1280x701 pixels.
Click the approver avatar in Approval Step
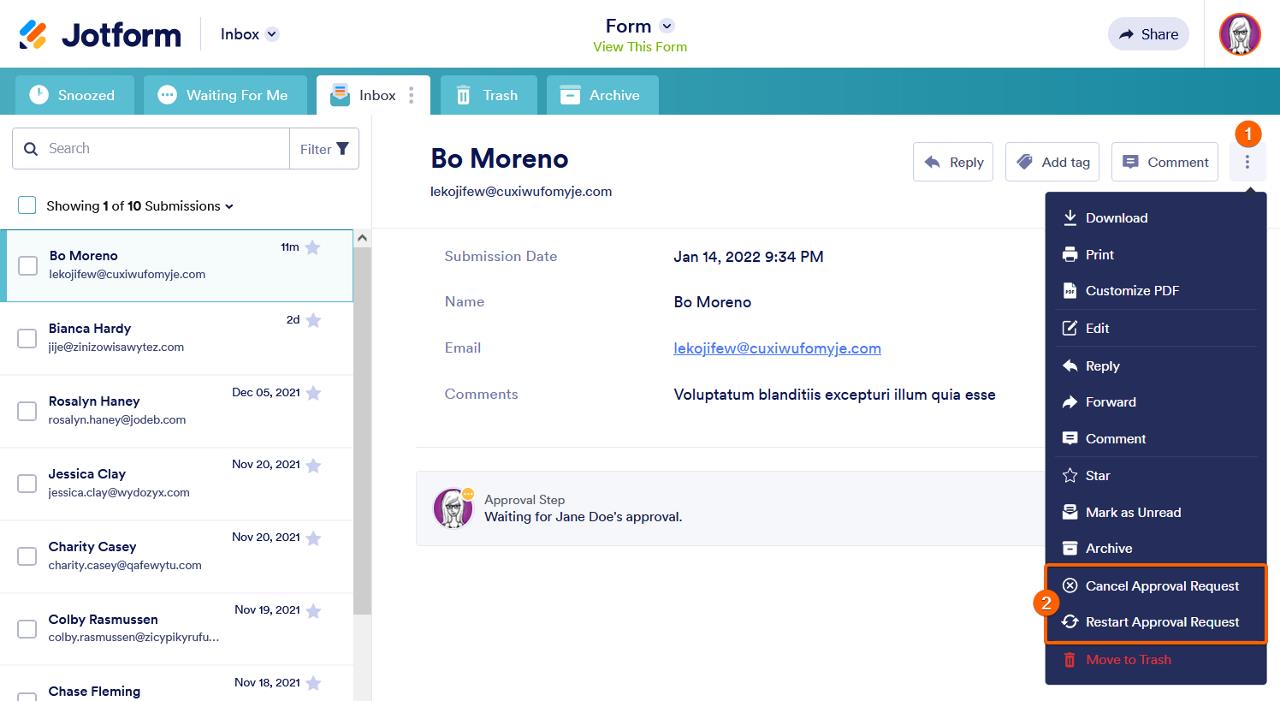click(453, 508)
